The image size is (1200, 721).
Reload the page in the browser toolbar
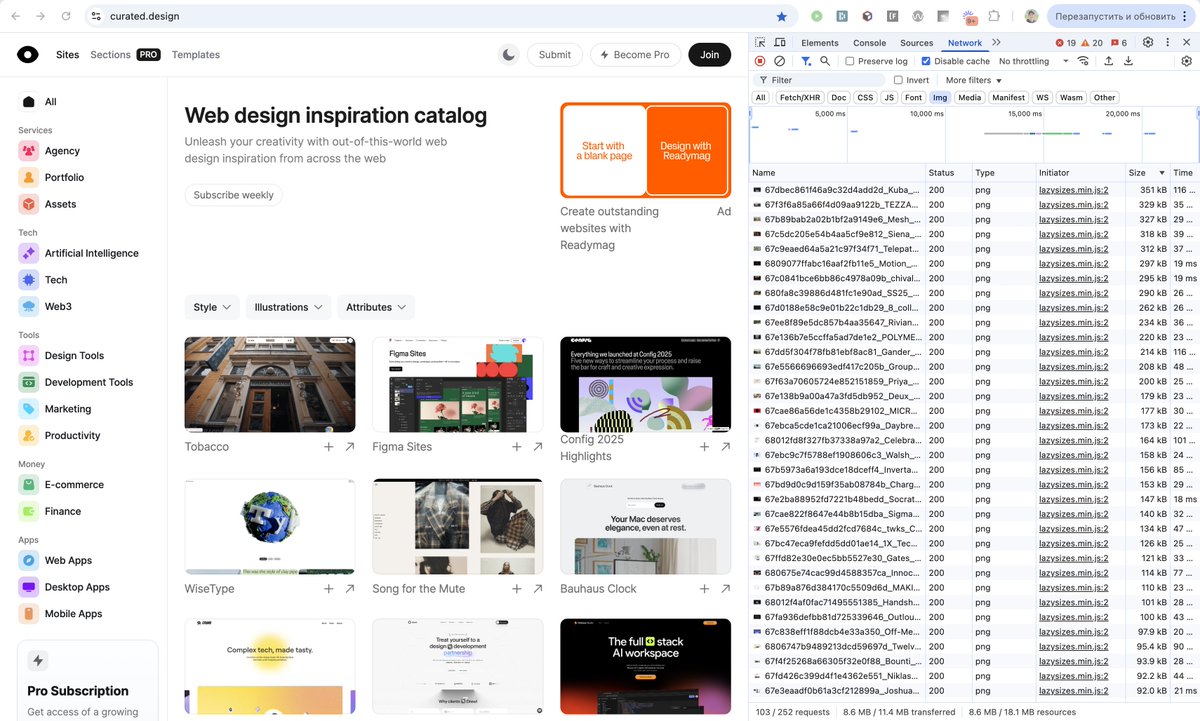(66, 16)
